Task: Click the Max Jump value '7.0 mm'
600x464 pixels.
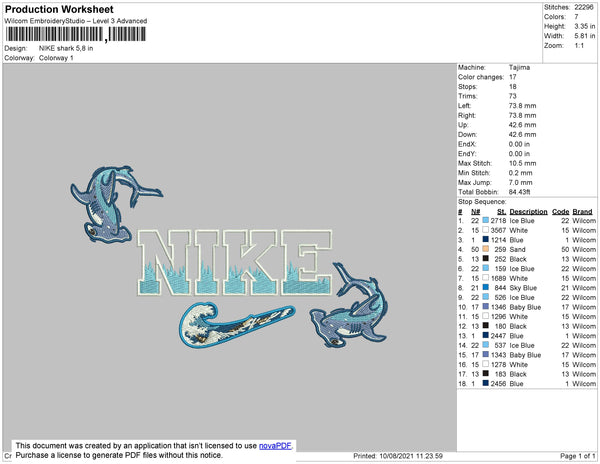Action: tap(520, 182)
